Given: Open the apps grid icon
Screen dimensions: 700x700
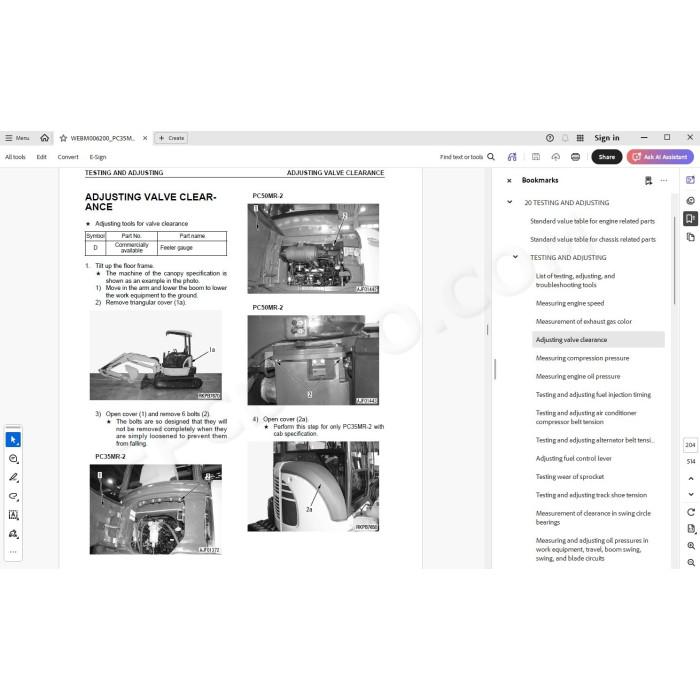Looking at the screenshot, I should click(x=580, y=138).
